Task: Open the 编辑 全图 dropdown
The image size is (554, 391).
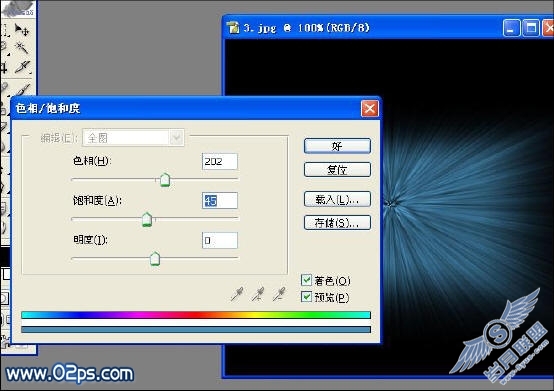Action: [x=133, y=138]
